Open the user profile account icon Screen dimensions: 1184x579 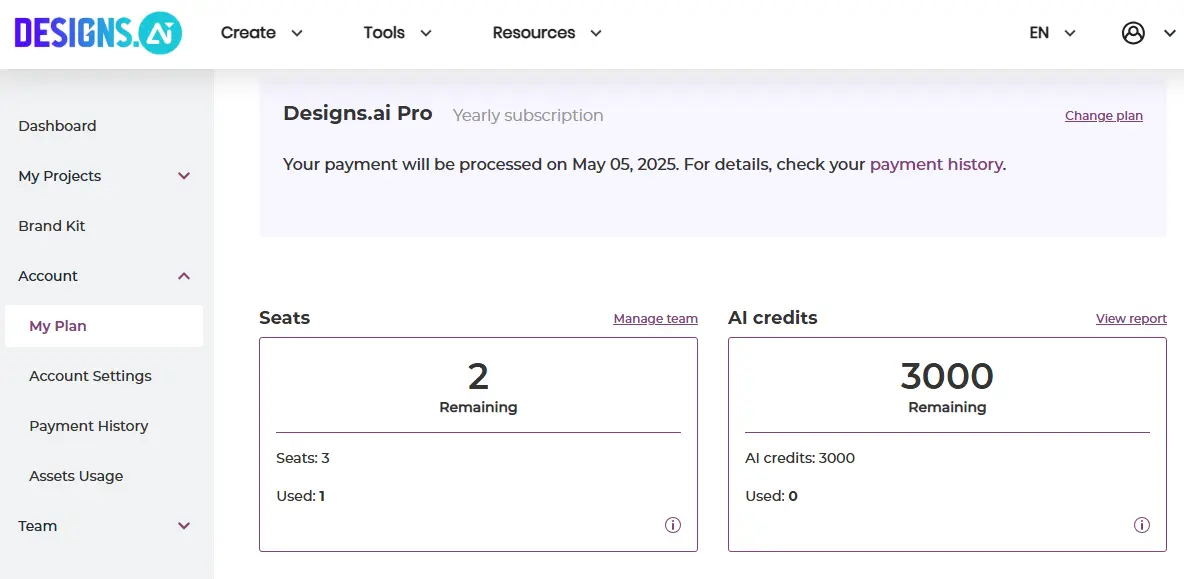pyautogui.click(x=1133, y=33)
